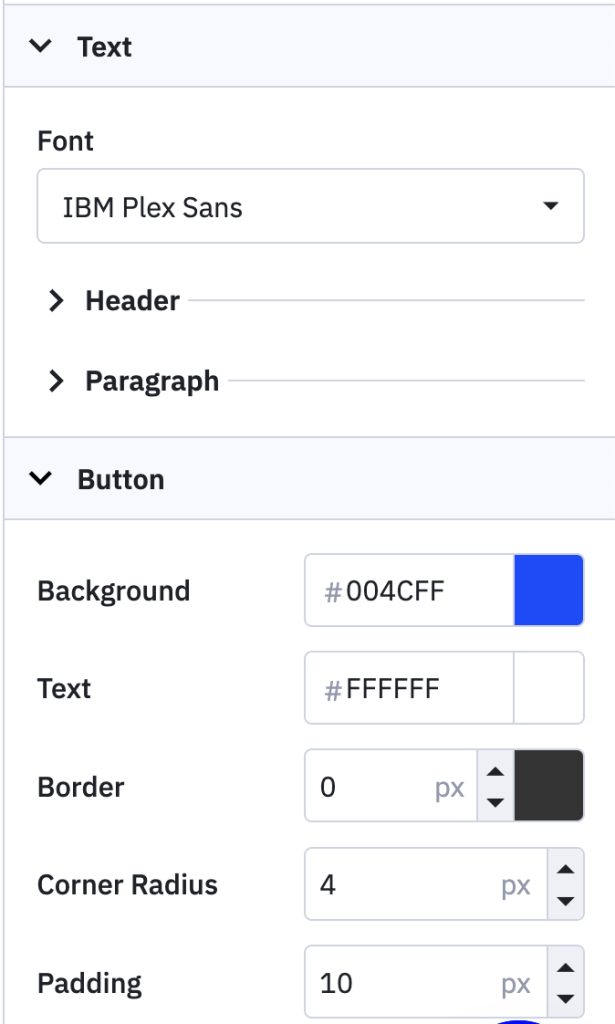Click the Button section header label
The width and height of the screenshot is (615, 1024).
pyautogui.click(x=121, y=479)
